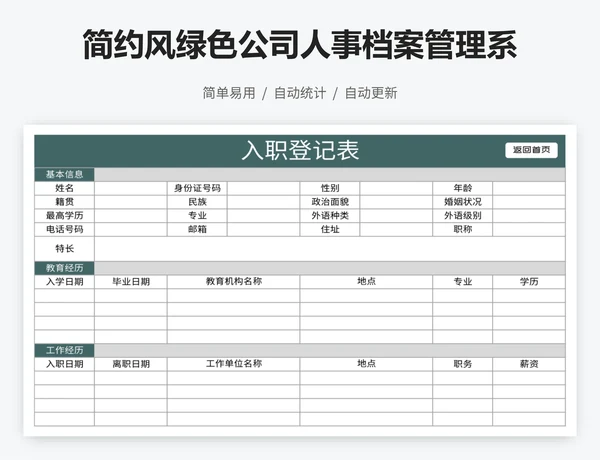This screenshot has height=460, width=600.
Task: Select the 入职登记表 title banner
Action: [300, 151]
